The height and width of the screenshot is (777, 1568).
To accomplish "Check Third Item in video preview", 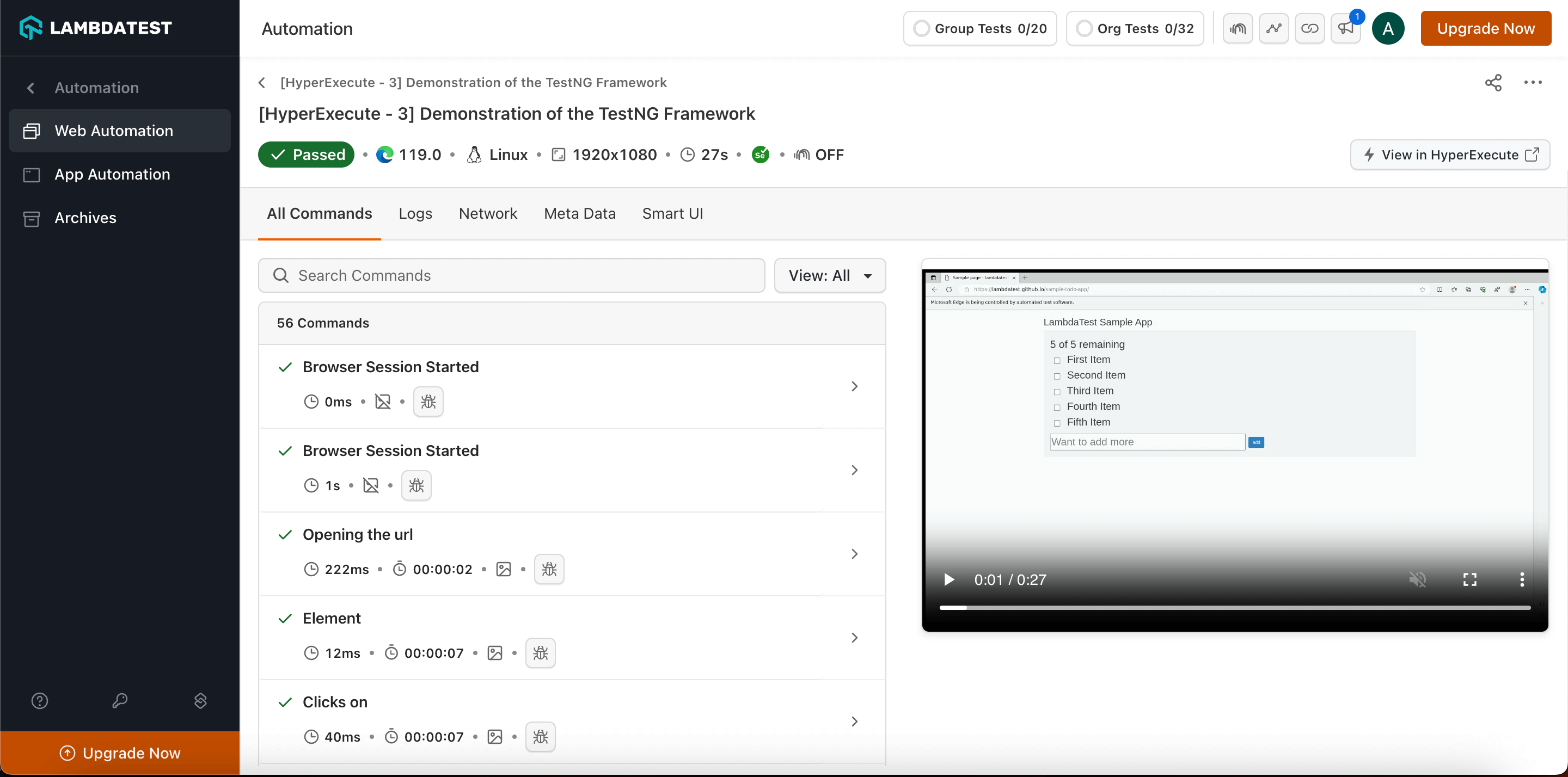I will click(x=1057, y=392).
